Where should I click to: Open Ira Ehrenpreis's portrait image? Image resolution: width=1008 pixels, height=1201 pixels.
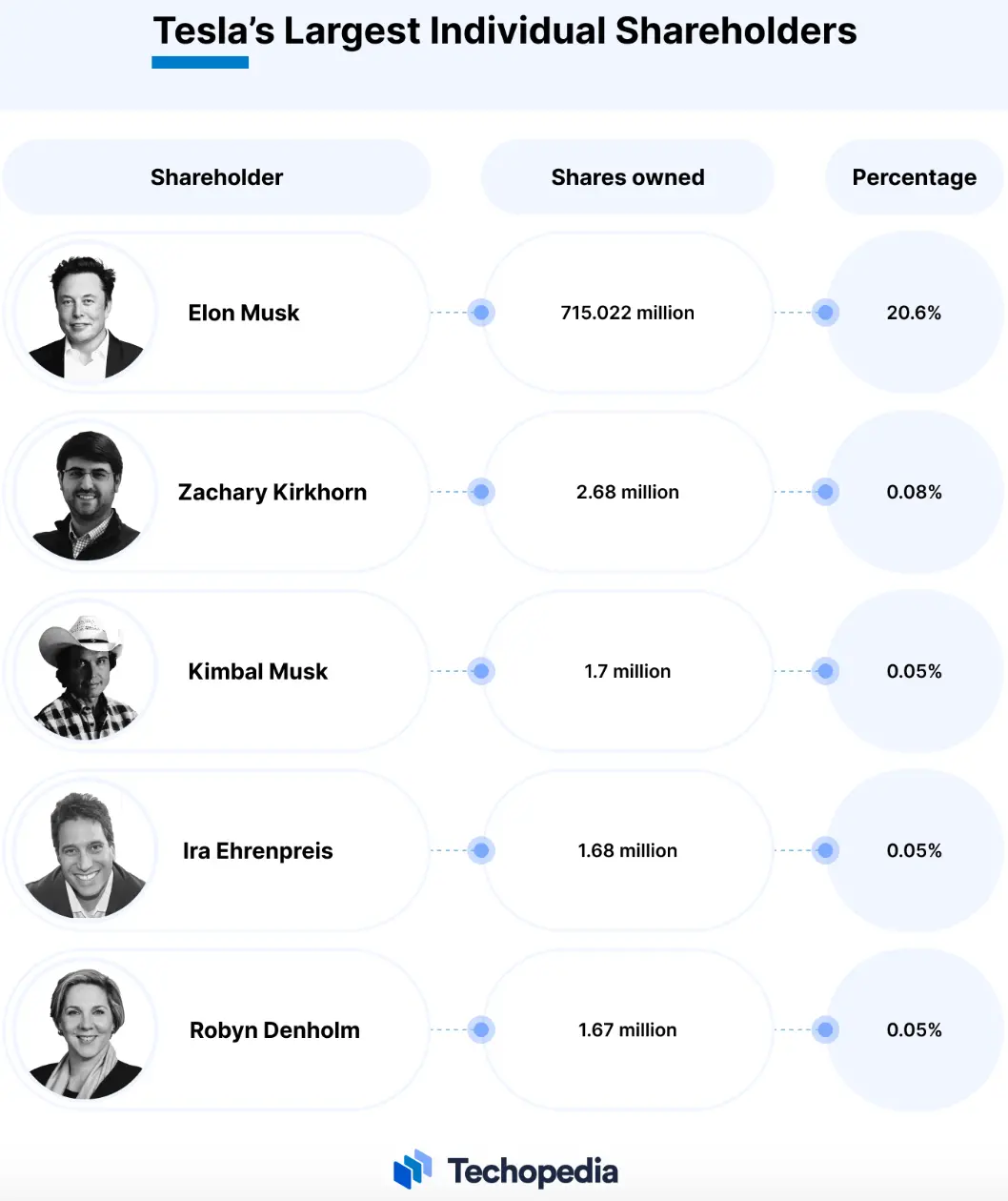click(86, 850)
